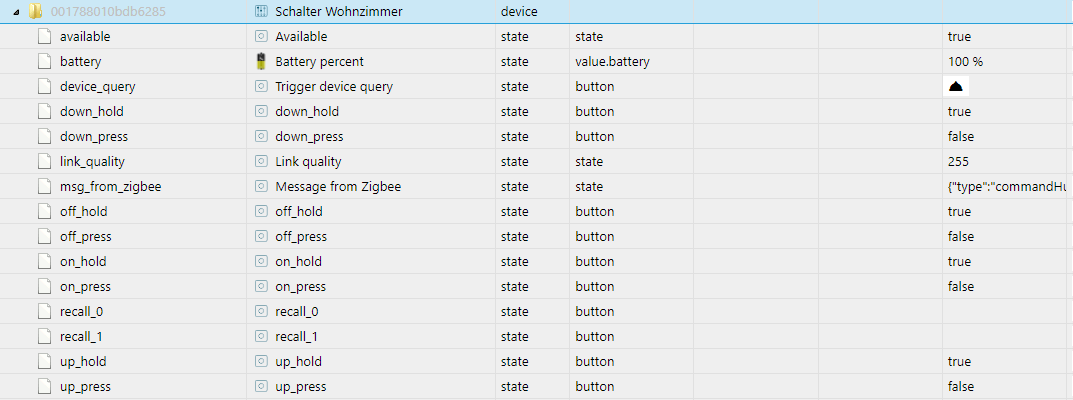
Task: Select the on_press tree item
Action: pyautogui.click(x=87, y=286)
